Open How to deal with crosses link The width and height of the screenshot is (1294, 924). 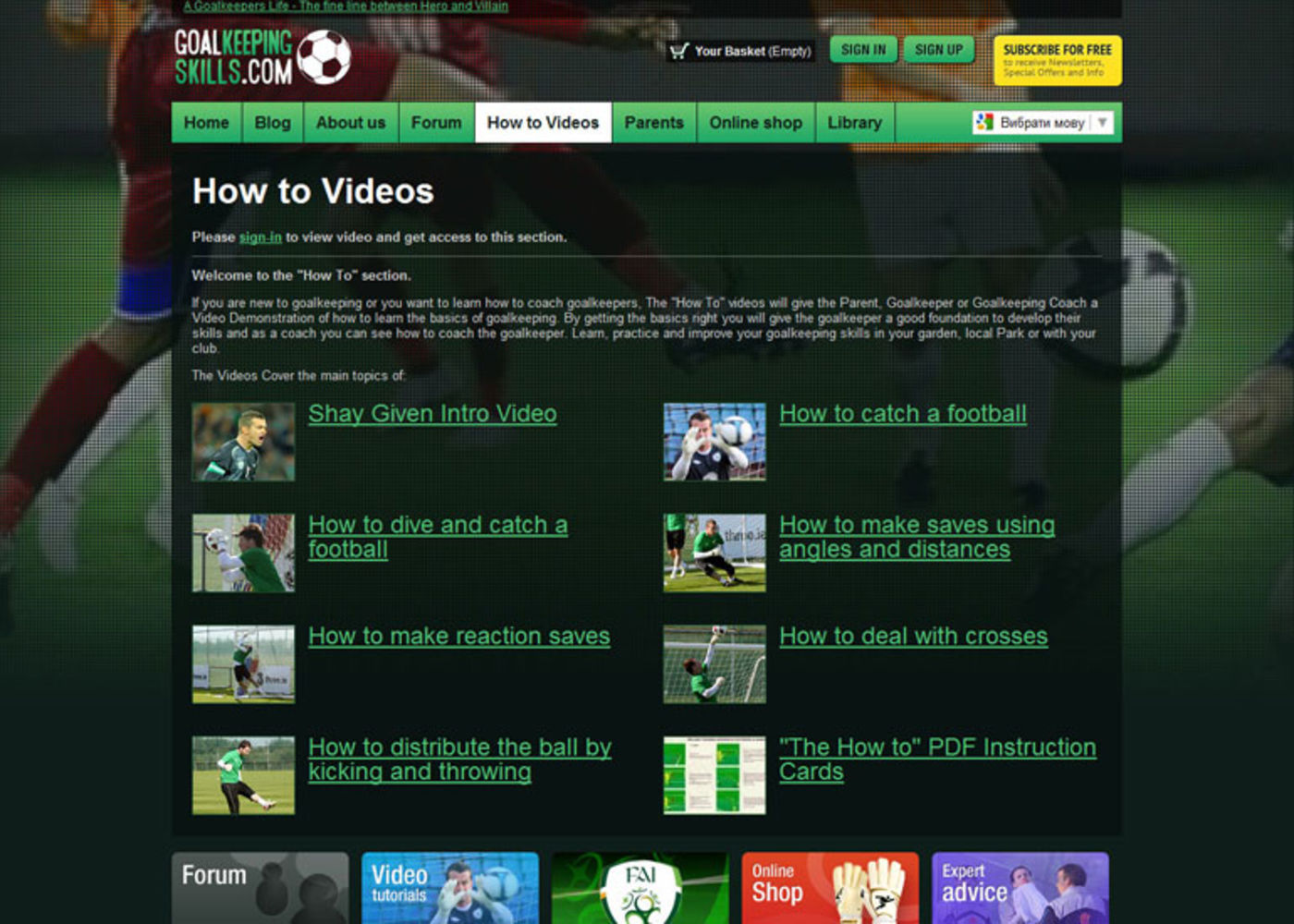pos(913,637)
